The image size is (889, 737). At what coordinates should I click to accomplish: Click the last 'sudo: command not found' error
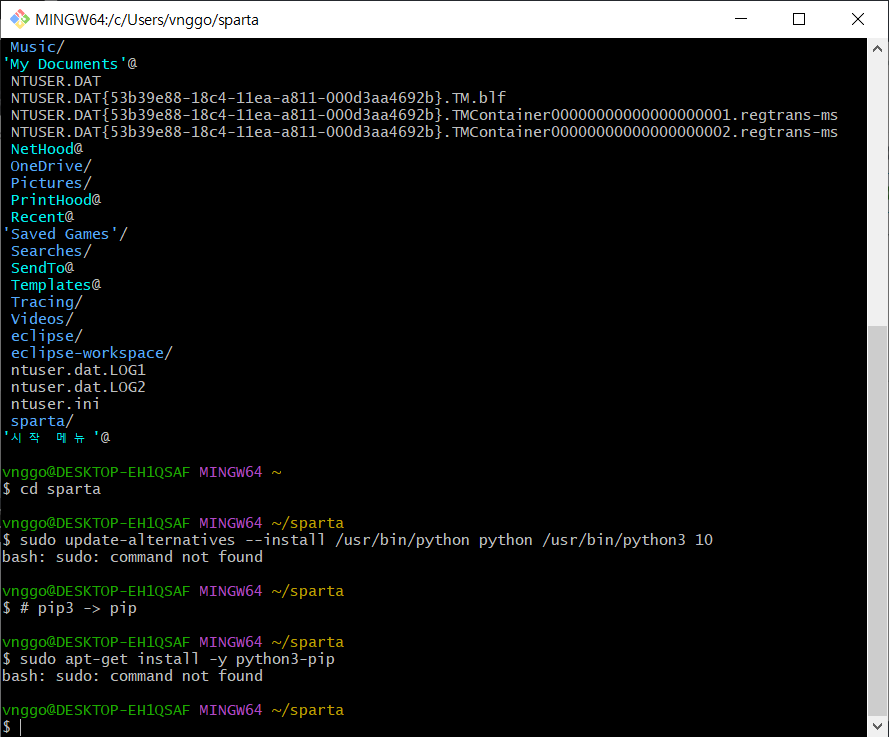[x=133, y=676]
